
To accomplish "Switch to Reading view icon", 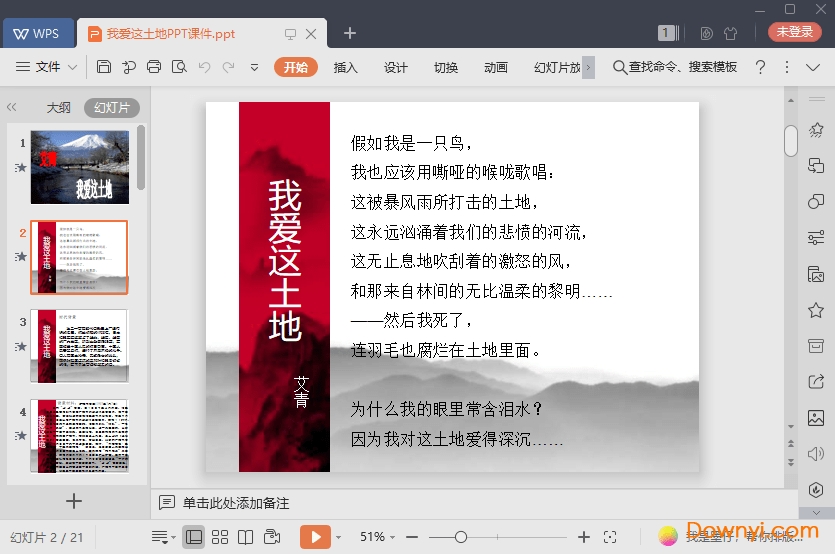I will tap(245, 537).
